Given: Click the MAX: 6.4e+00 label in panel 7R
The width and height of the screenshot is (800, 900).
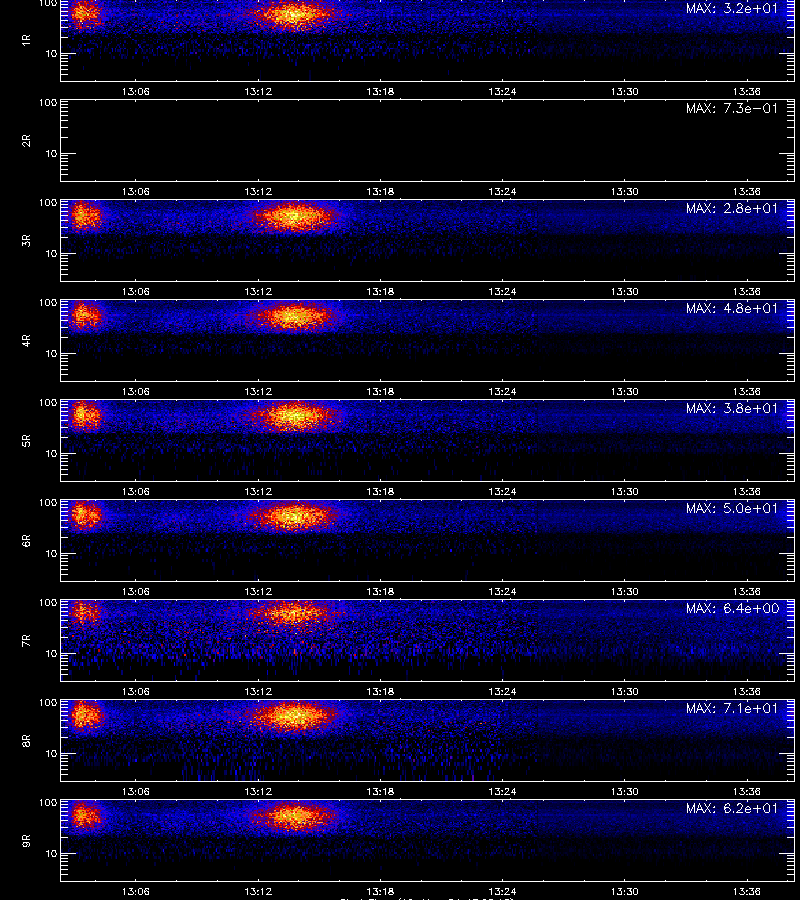Looking at the screenshot, I should click(x=732, y=608).
